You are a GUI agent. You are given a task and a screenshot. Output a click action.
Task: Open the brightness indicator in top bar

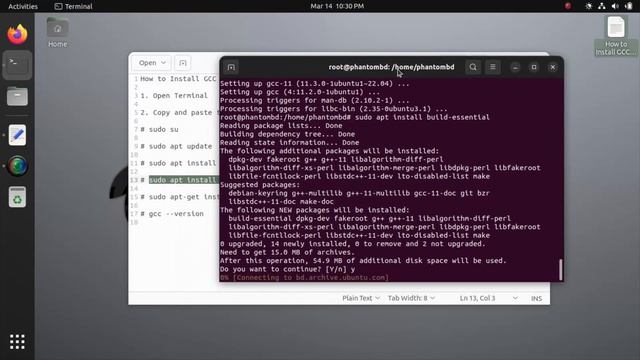tap(588, 6)
